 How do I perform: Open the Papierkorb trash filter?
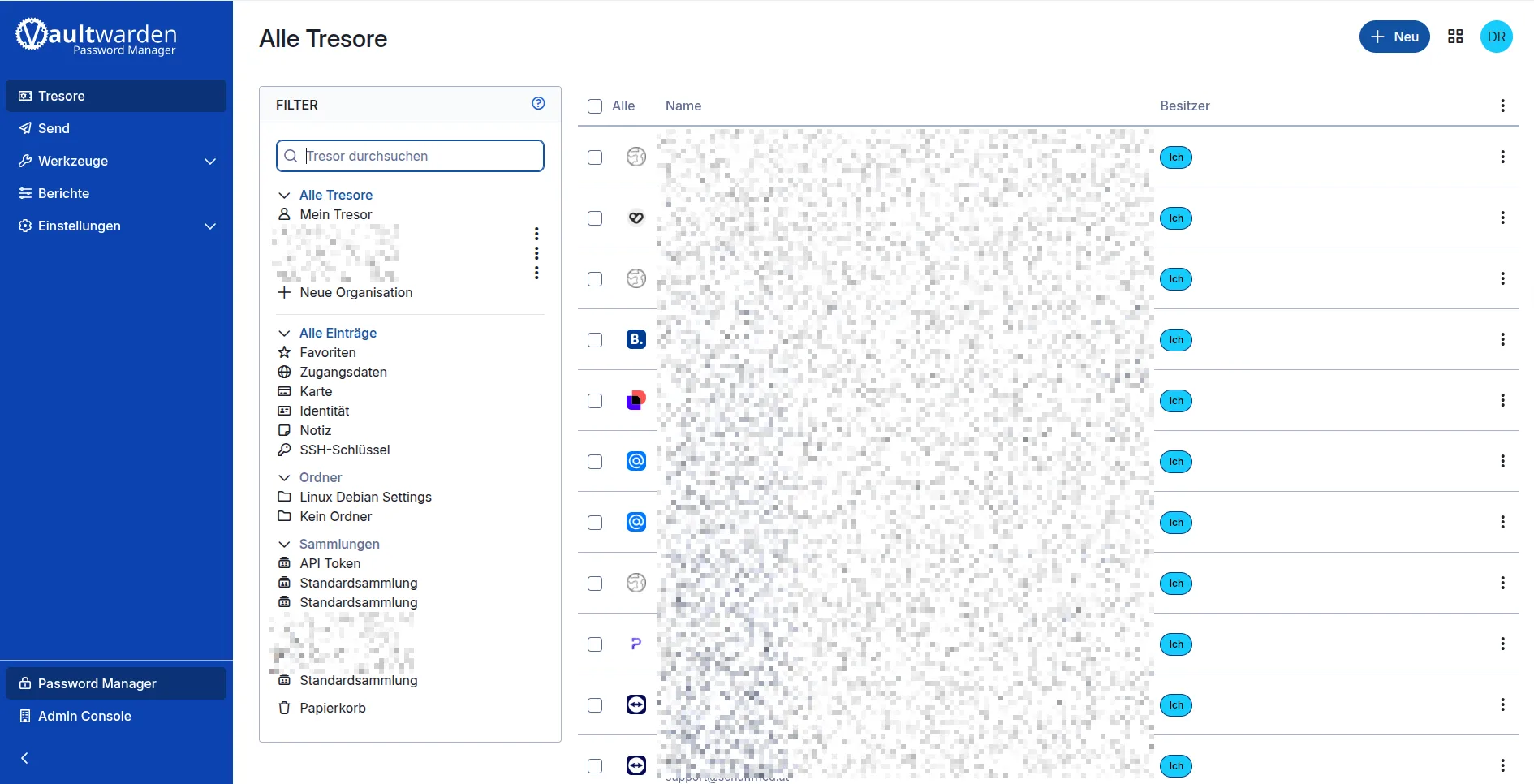(333, 708)
